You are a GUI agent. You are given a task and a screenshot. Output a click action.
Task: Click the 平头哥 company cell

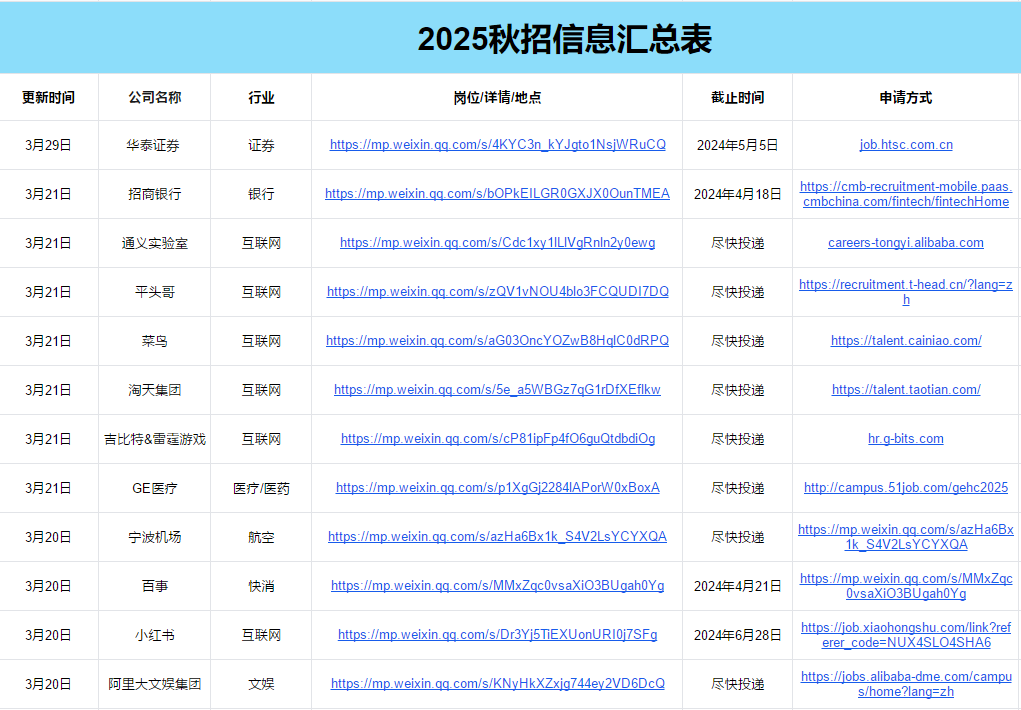pyautogui.click(x=154, y=292)
